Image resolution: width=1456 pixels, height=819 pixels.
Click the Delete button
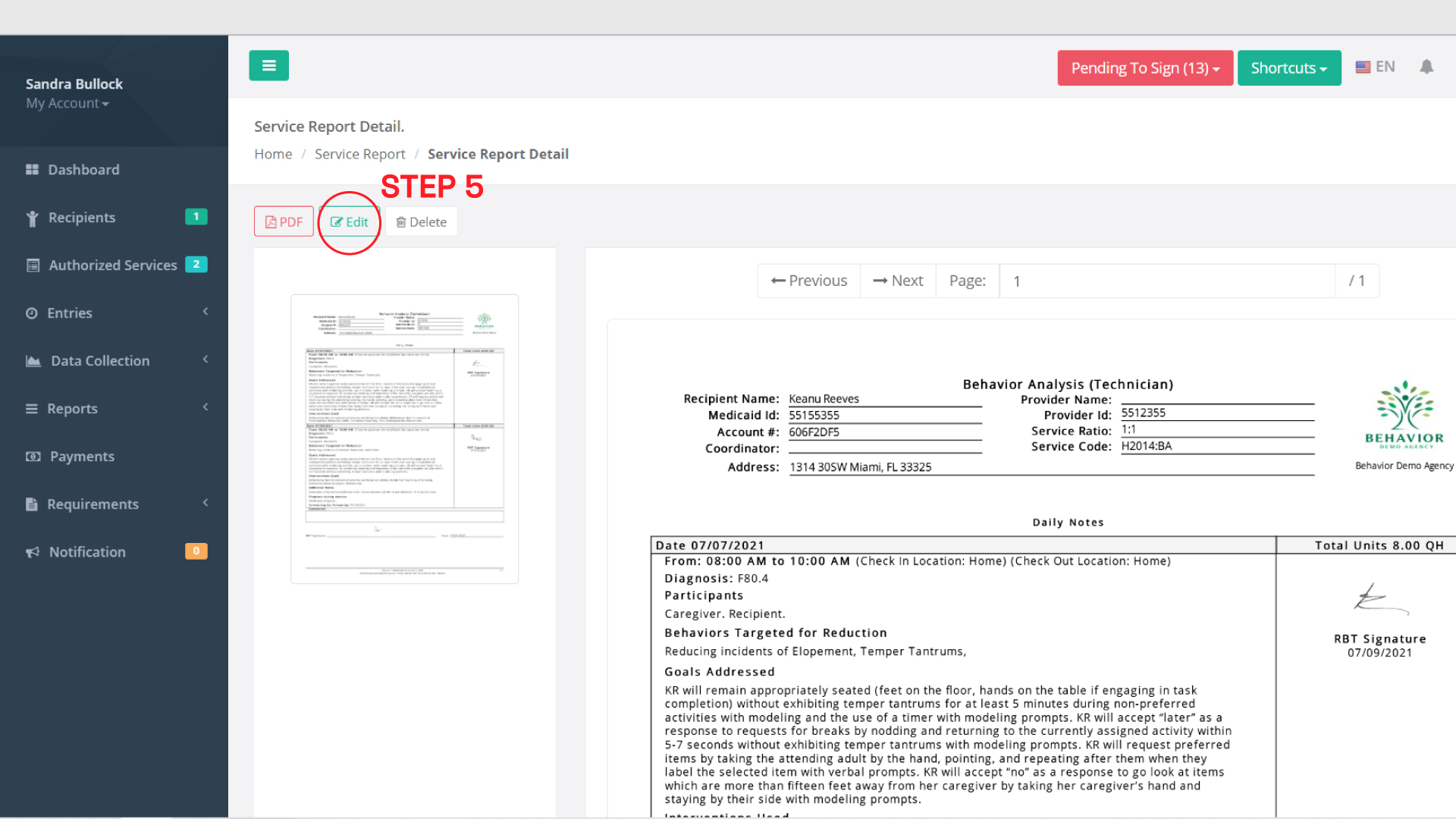coord(421,221)
